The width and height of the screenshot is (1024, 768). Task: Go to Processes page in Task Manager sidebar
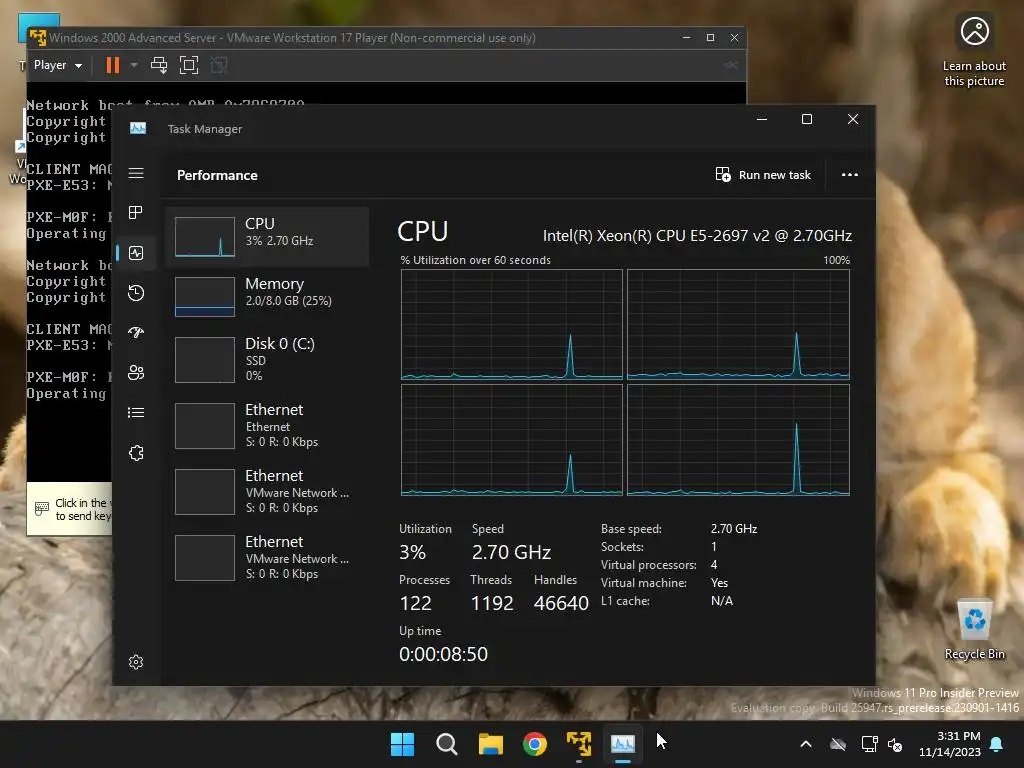[x=136, y=213]
